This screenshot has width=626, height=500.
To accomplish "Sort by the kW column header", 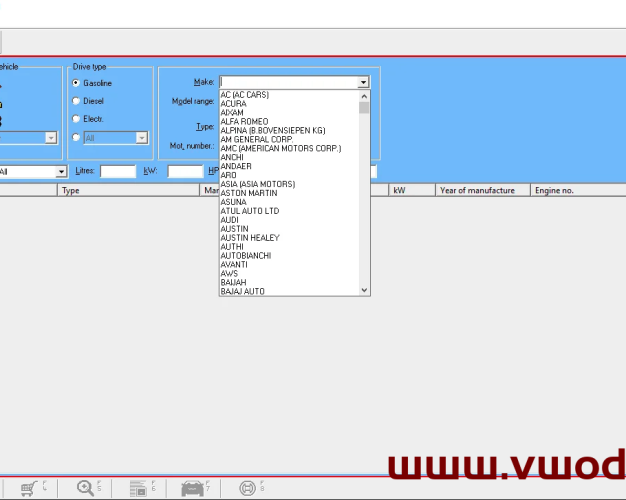I will pos(412,190).
